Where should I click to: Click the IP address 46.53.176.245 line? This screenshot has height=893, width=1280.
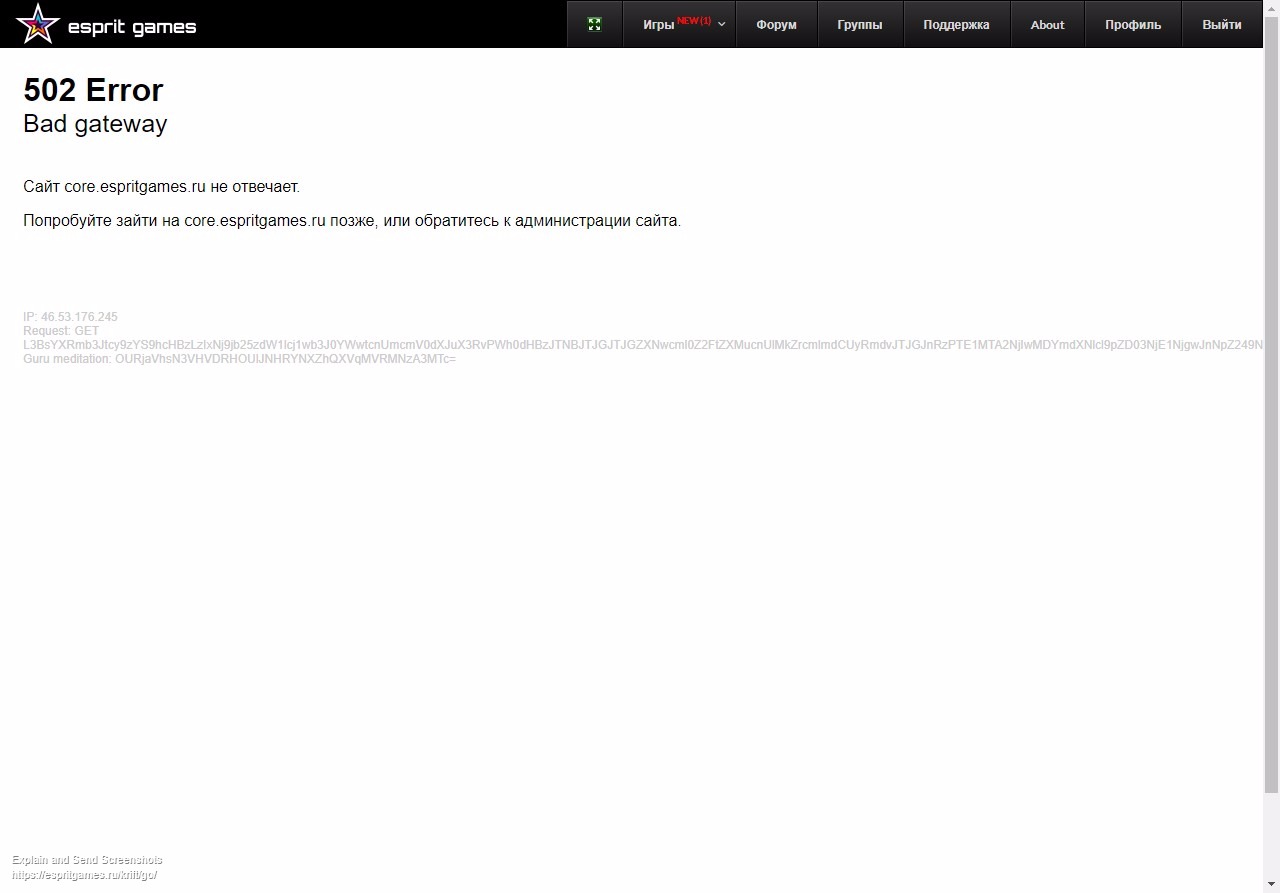point(70,317)
